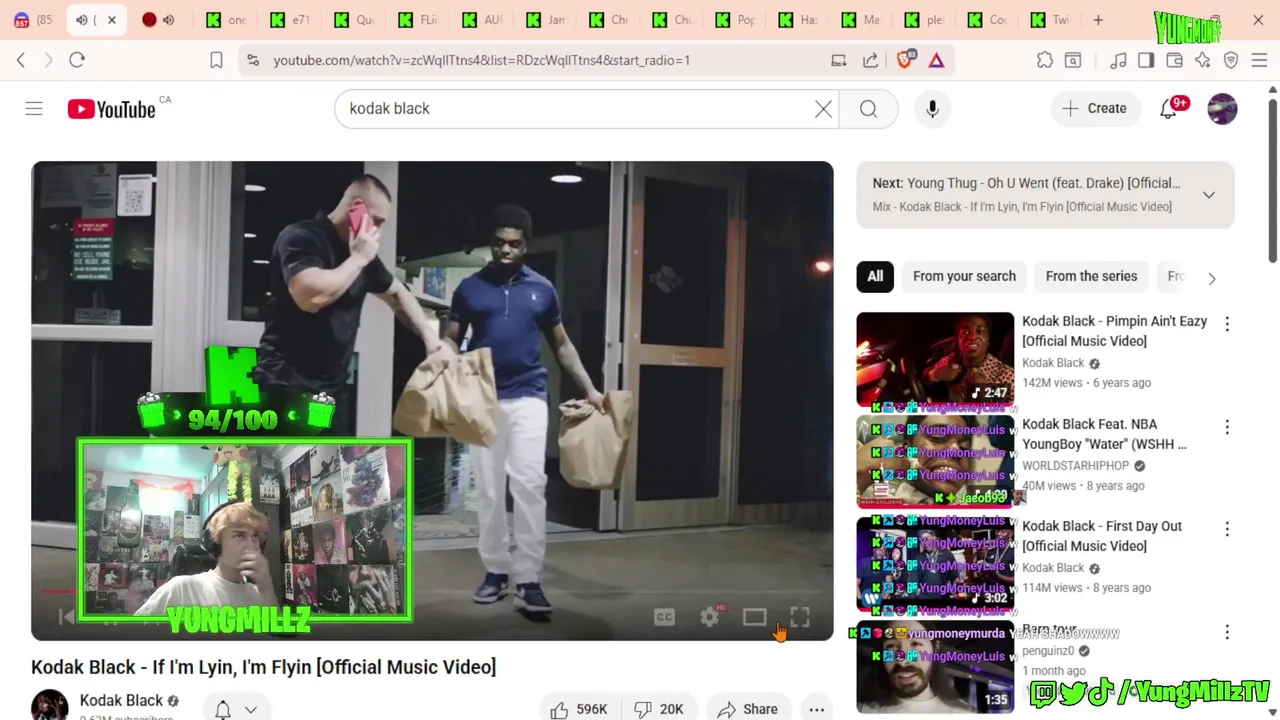Skip to previous video in player
Image resolution: width=1280 pixels, height=720 pixels.
[x=66, y=618]
